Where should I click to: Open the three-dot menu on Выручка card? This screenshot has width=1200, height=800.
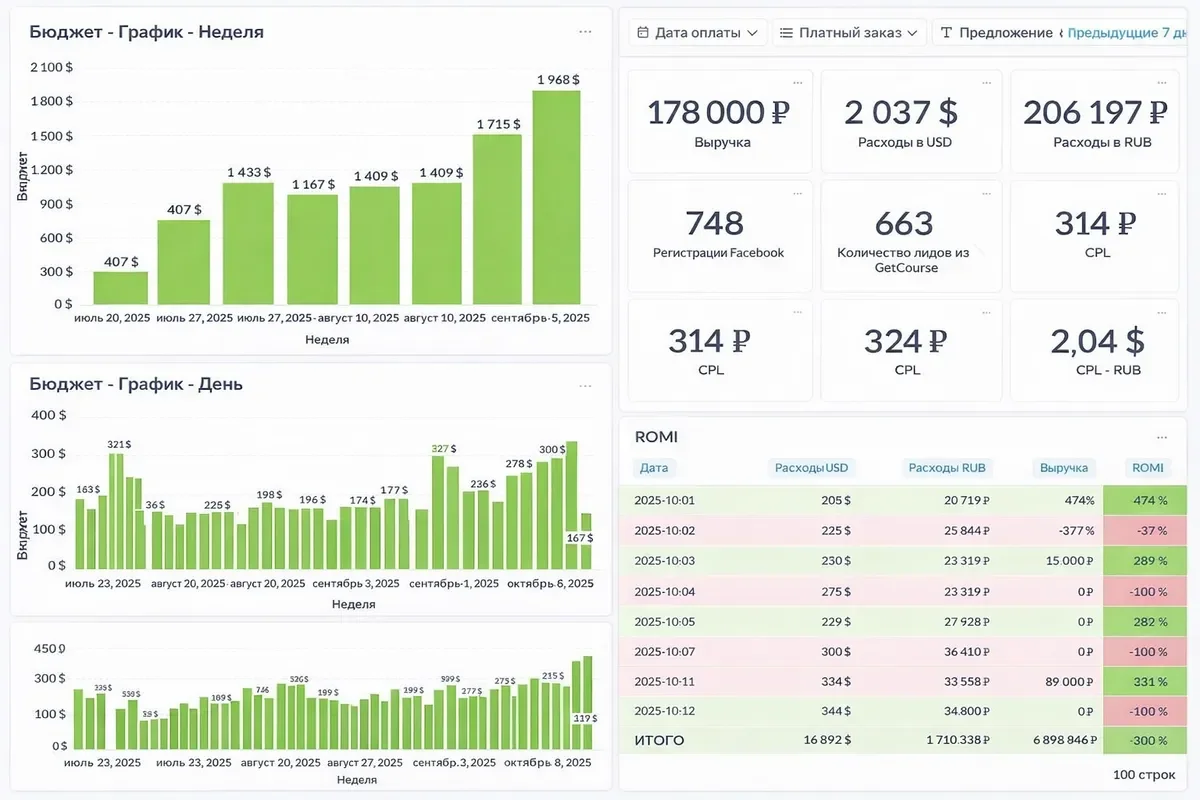(796, 82)
